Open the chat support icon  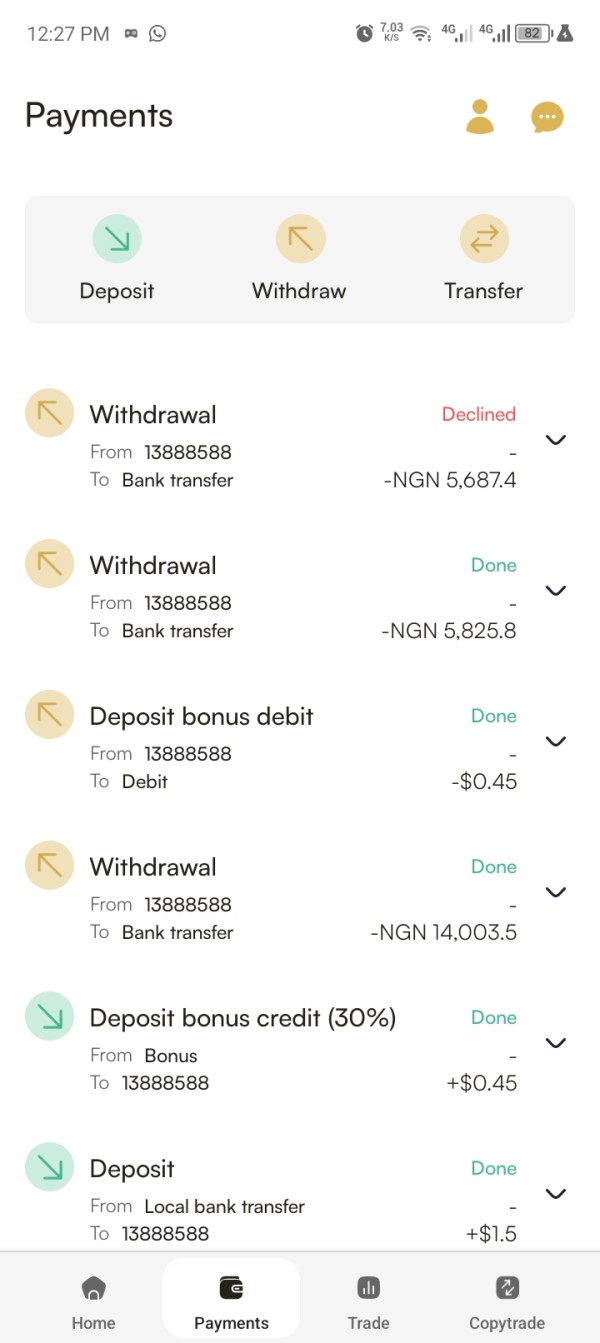coord(547,117)
